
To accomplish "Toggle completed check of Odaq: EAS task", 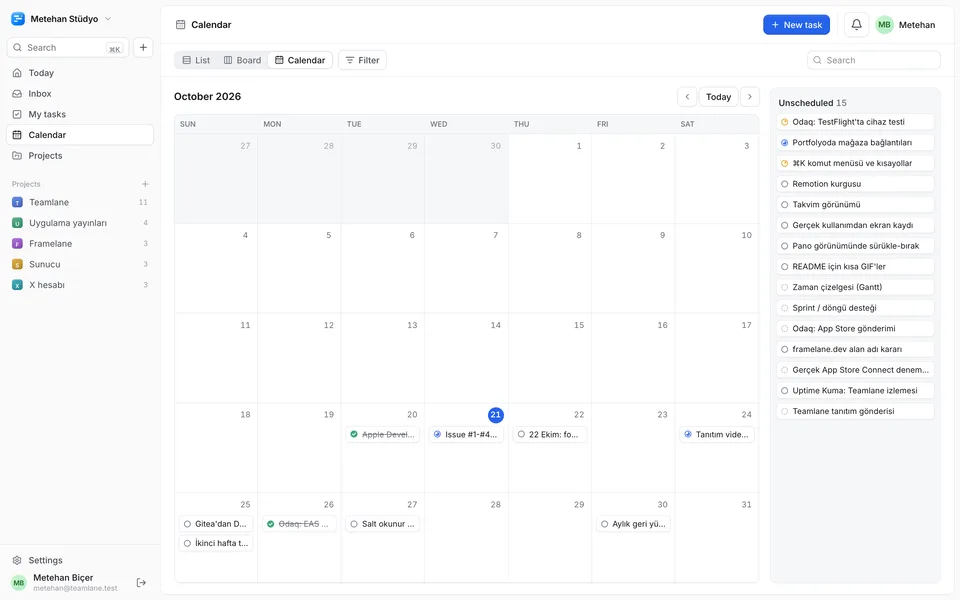I will point(271,524).
